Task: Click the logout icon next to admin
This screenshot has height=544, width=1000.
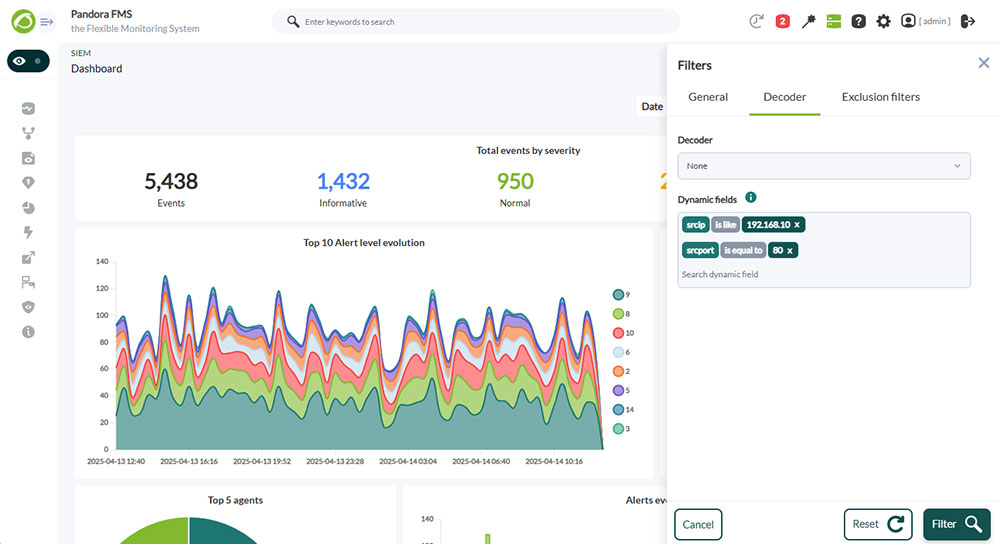Action: click(x=967, y=22)
